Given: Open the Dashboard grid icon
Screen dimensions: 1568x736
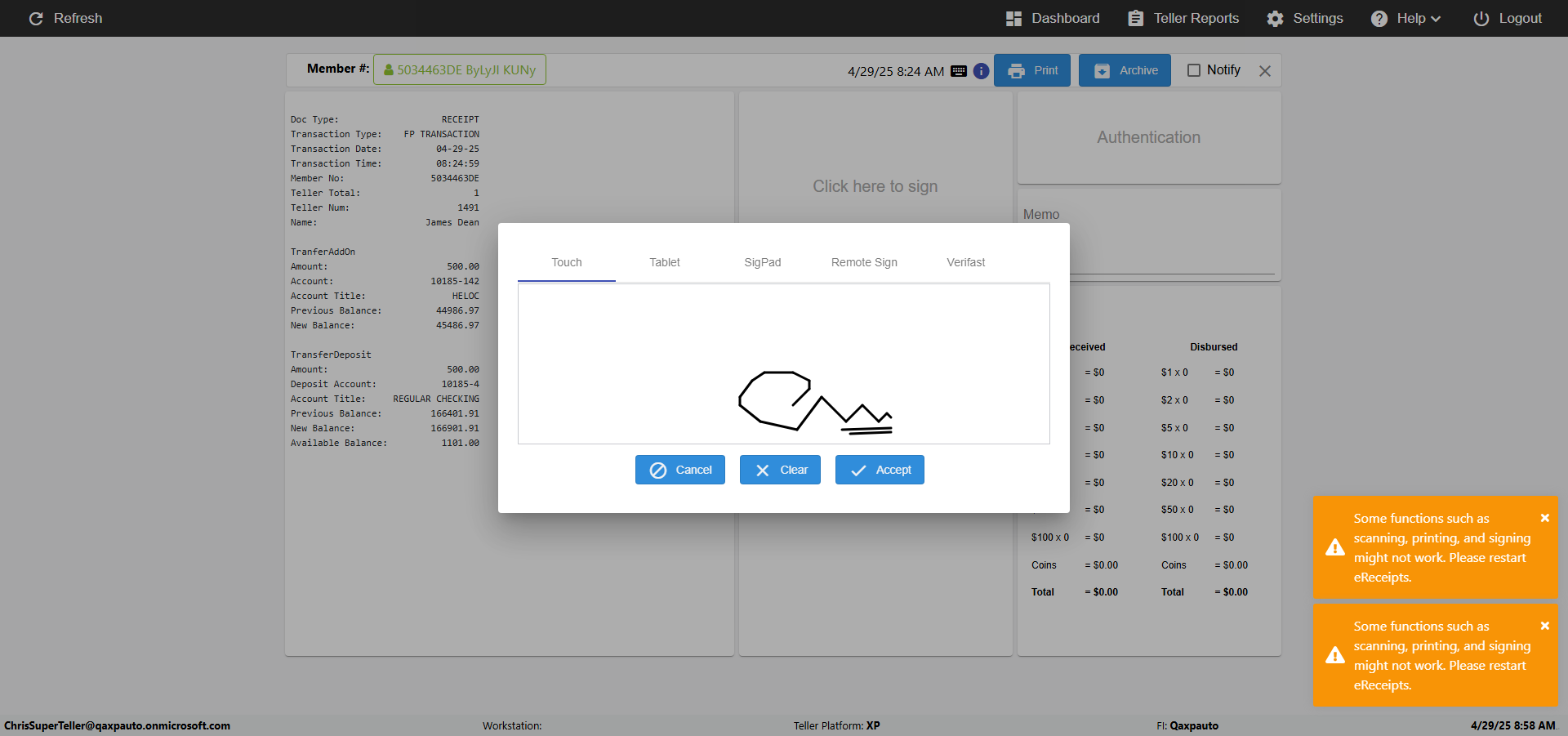Looking at the screenshot, I should point(1013,18).
